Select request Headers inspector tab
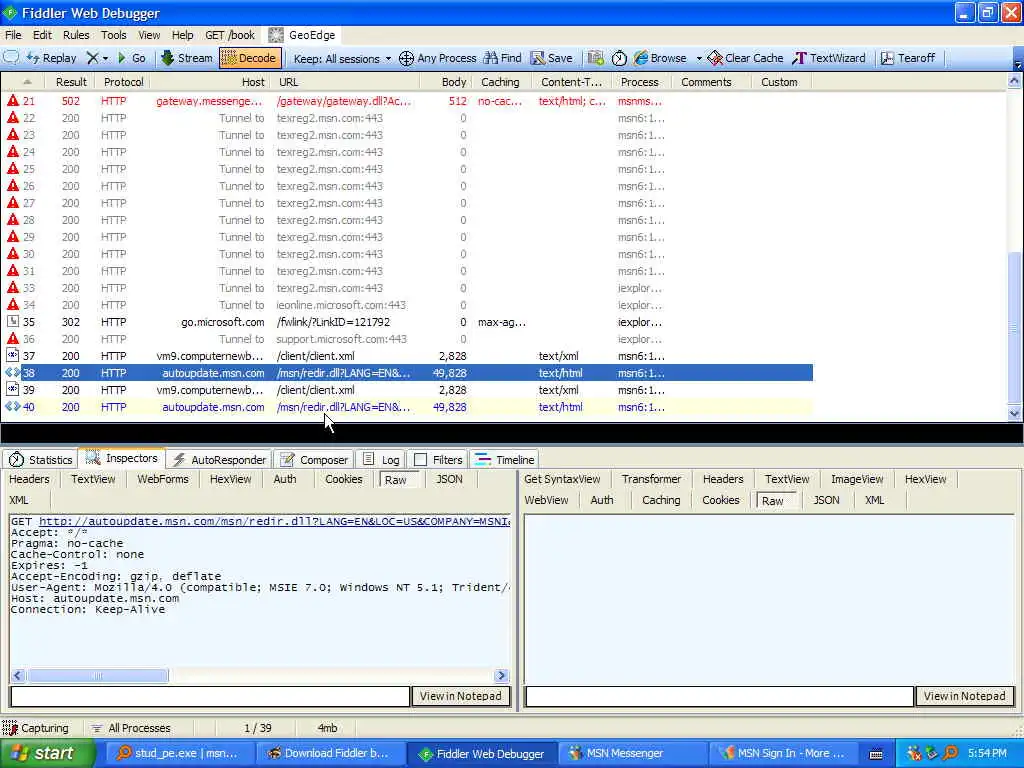 tap(29, 479)
